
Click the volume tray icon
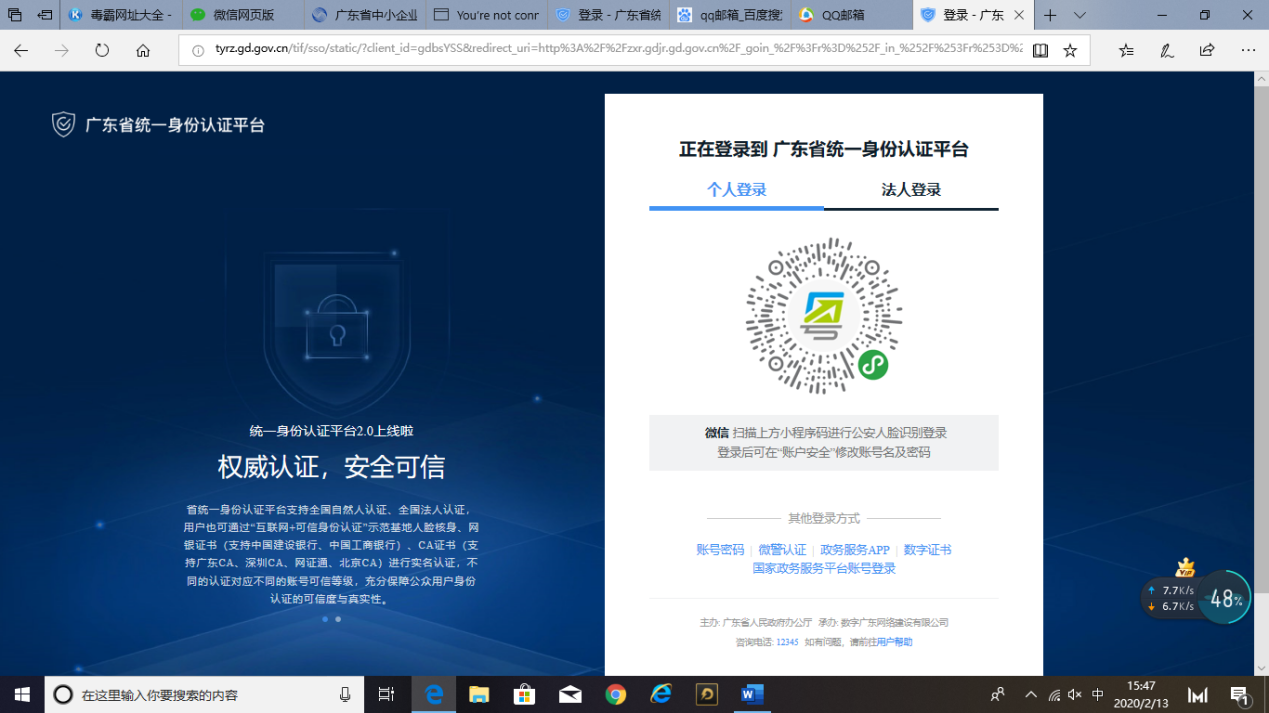(x=1075, y=695)
